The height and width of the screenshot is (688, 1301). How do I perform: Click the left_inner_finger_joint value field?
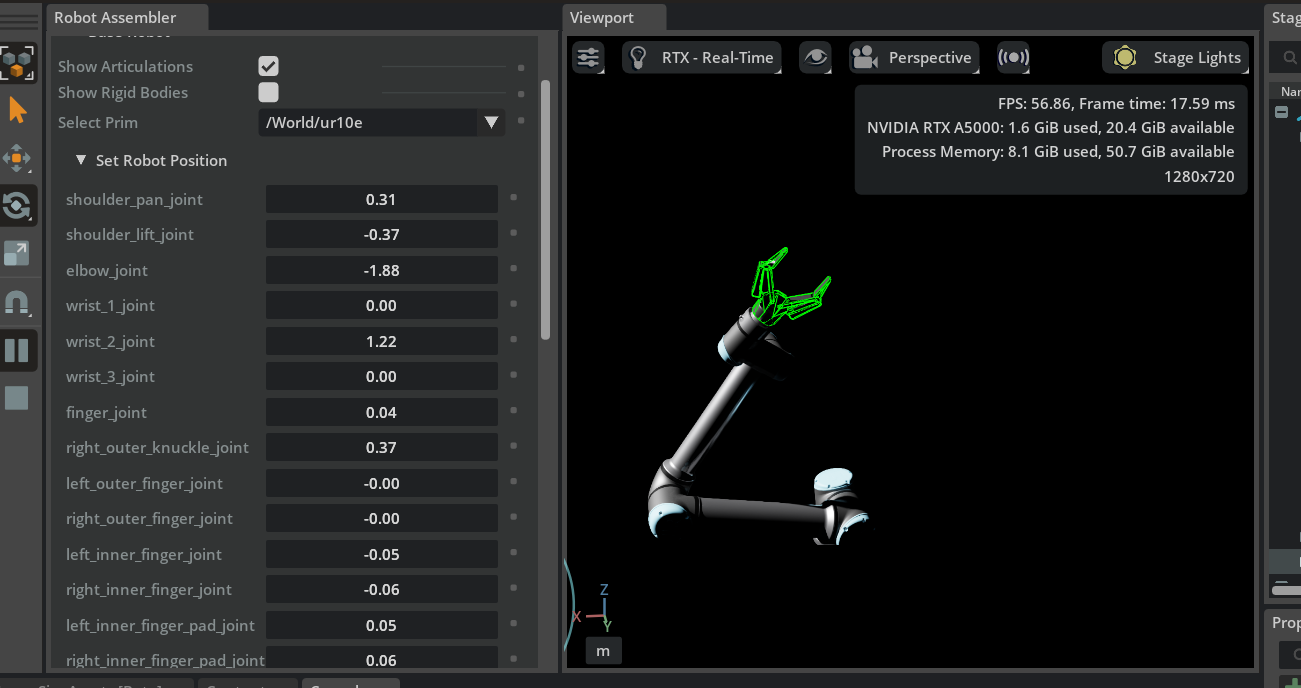tap(381, 554)
